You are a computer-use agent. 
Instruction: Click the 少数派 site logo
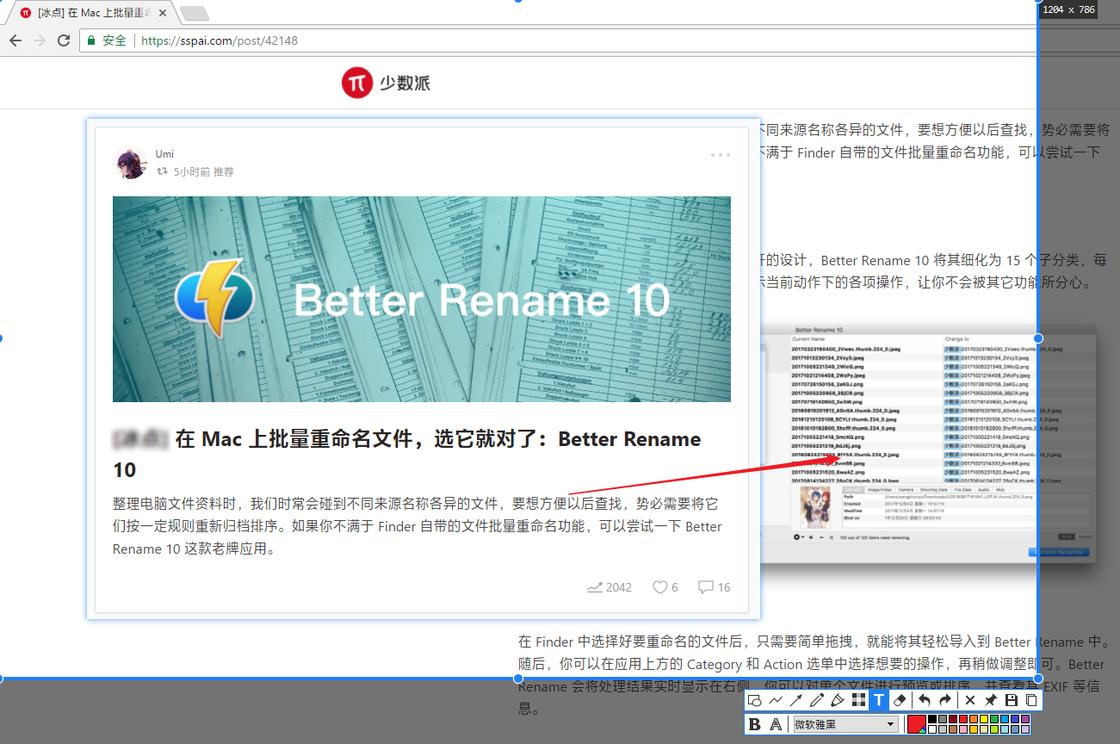pos(386,83)
